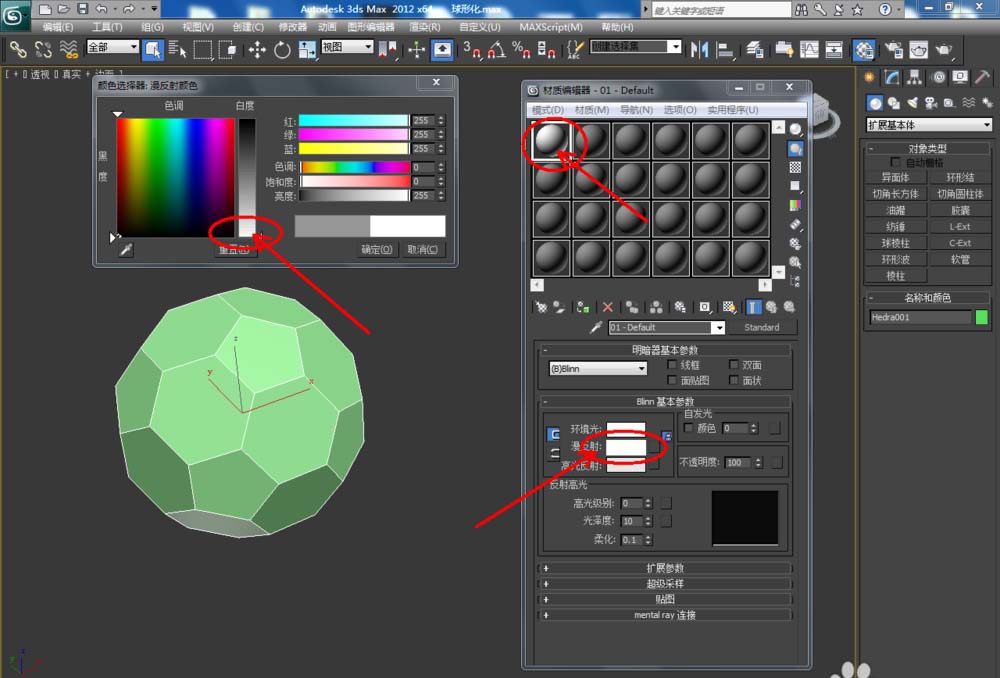Cancel color picker with 取消(C) button

(x=423, y=249)
